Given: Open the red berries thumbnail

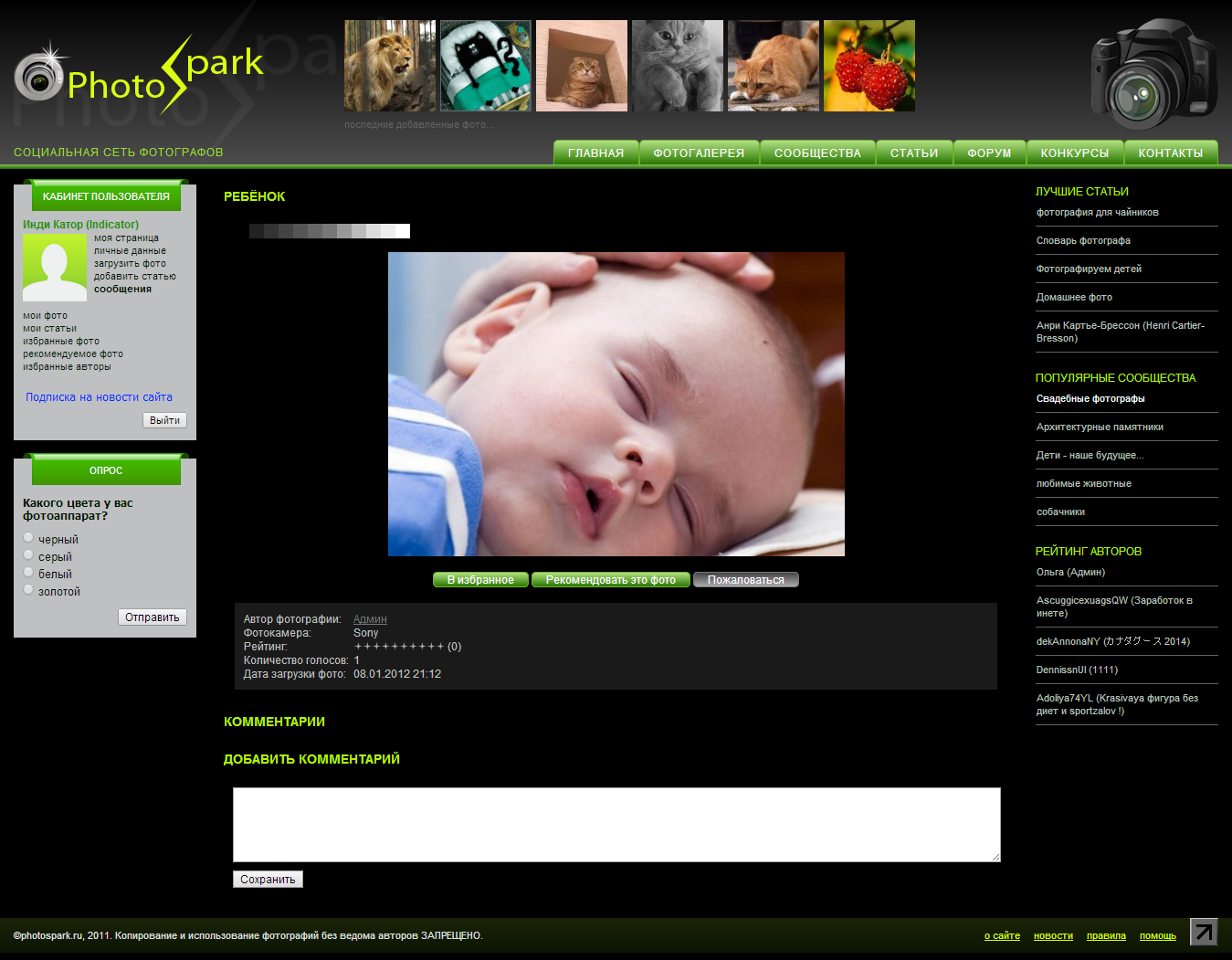Looking at the screenshot, I should [x=869, y=66].
